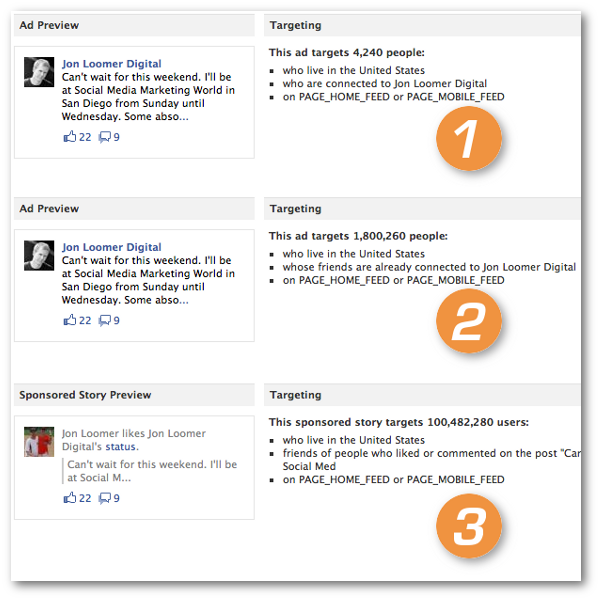Click first ad's 'who live in the United States'
The image size is (600, 600).
tap(354, 70)
